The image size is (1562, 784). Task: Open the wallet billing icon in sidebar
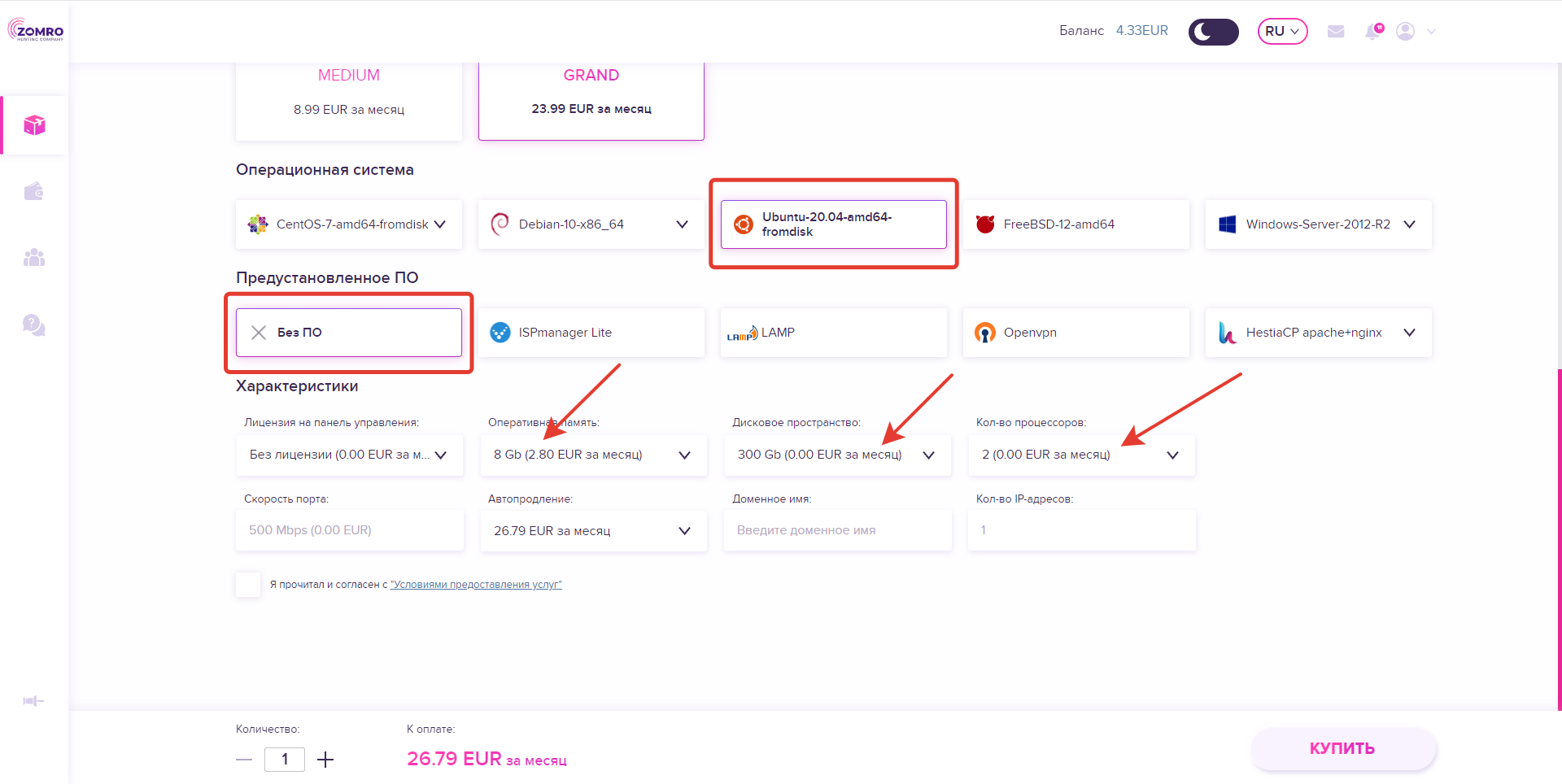click(34, 191)
